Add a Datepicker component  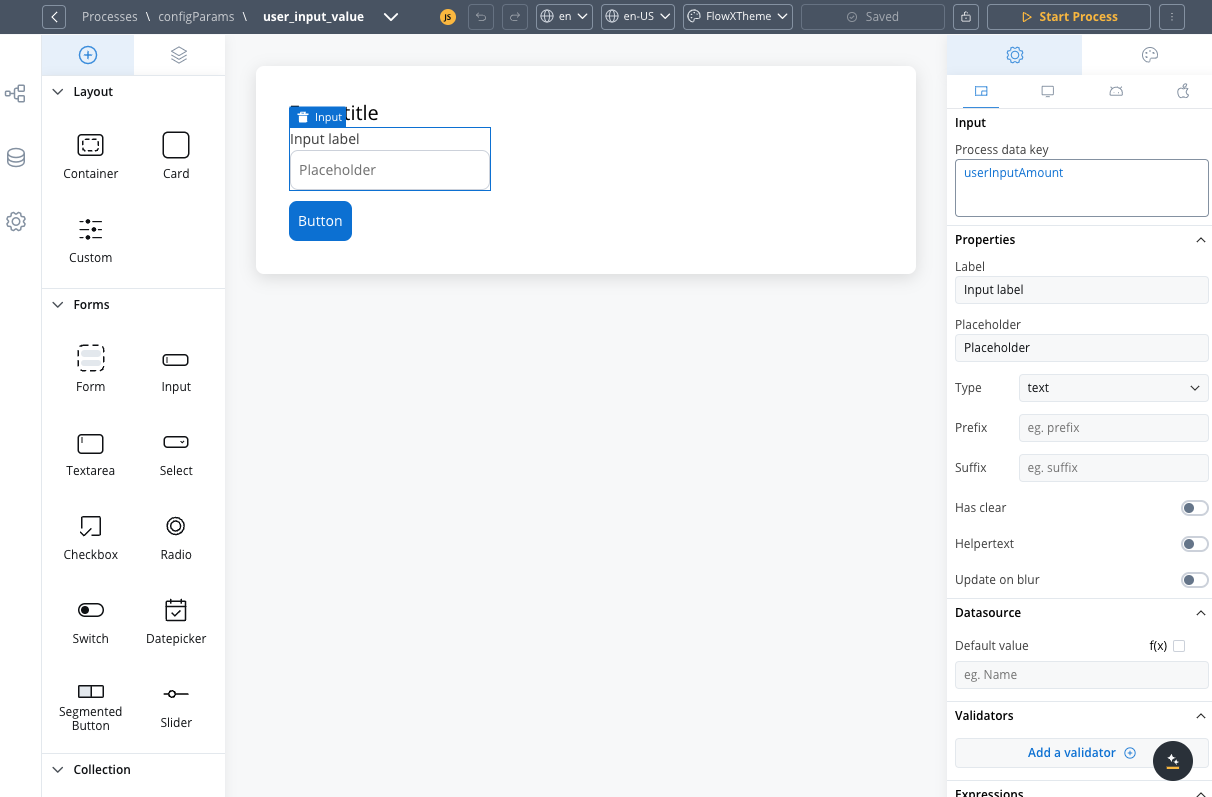(x=176, y=622)
